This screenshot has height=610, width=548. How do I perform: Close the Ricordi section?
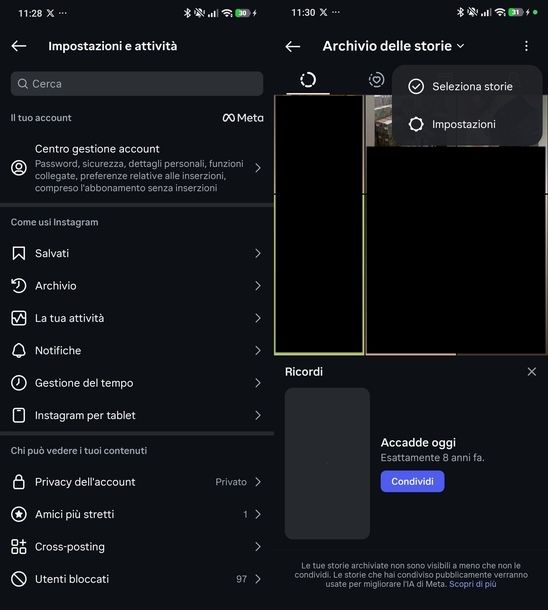[x=532, y=372]
